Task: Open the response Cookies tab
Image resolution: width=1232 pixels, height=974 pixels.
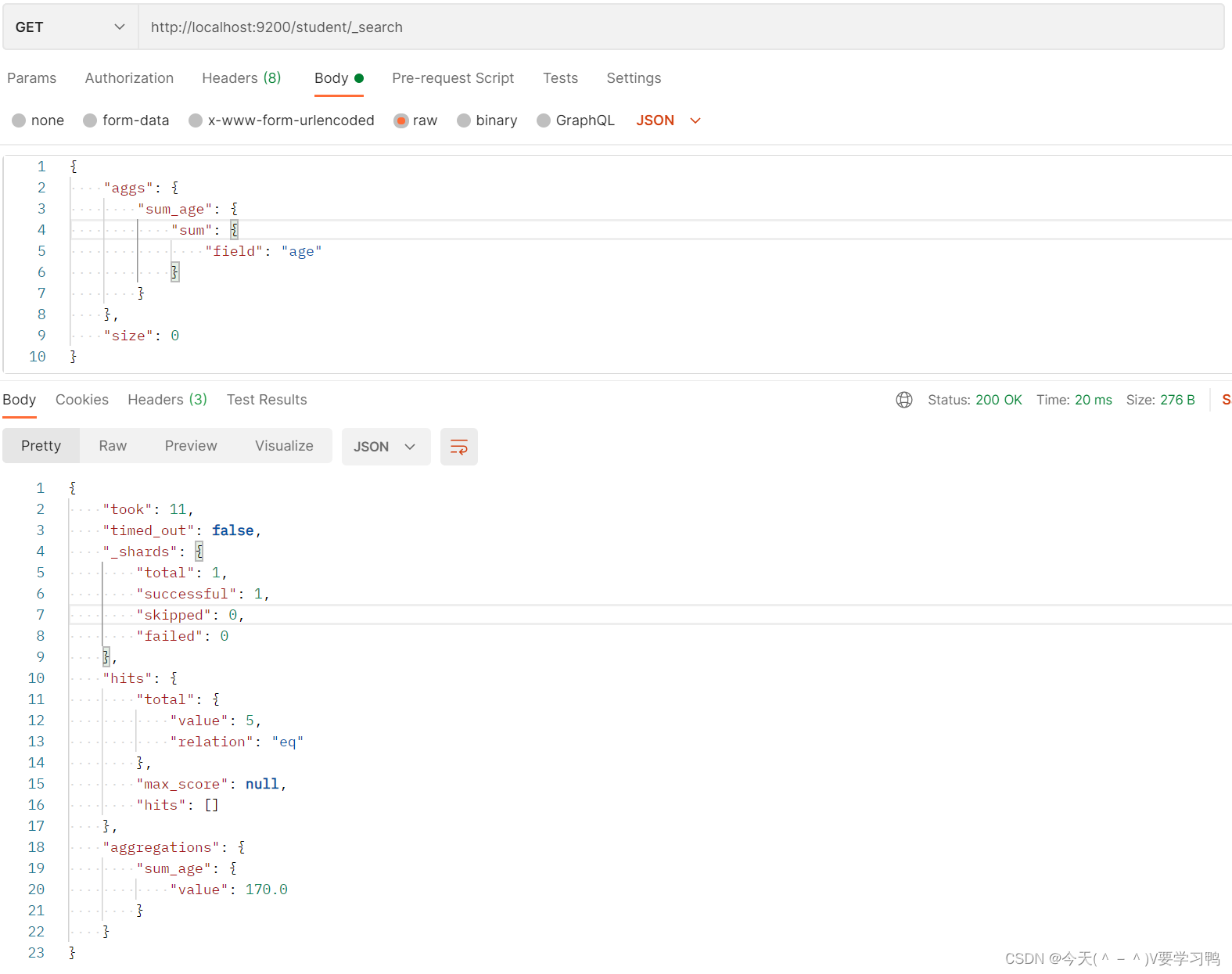Action: click(x=82, y=400)
